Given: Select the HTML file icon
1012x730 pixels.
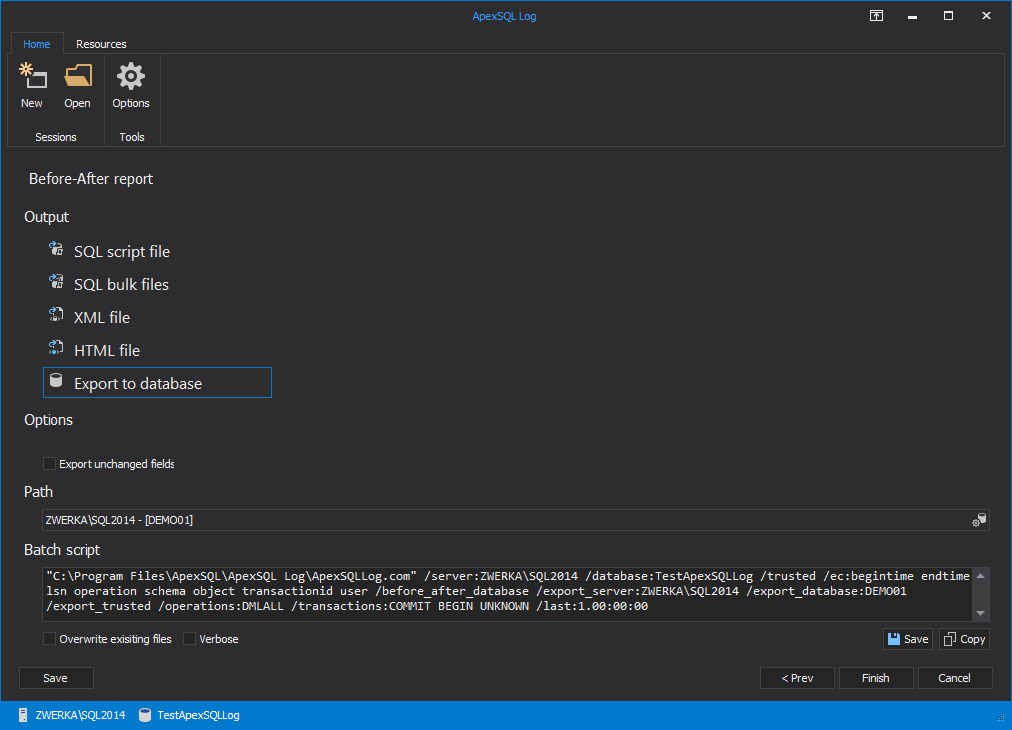Looking at the screenshot, I should [x=56, y=347].
